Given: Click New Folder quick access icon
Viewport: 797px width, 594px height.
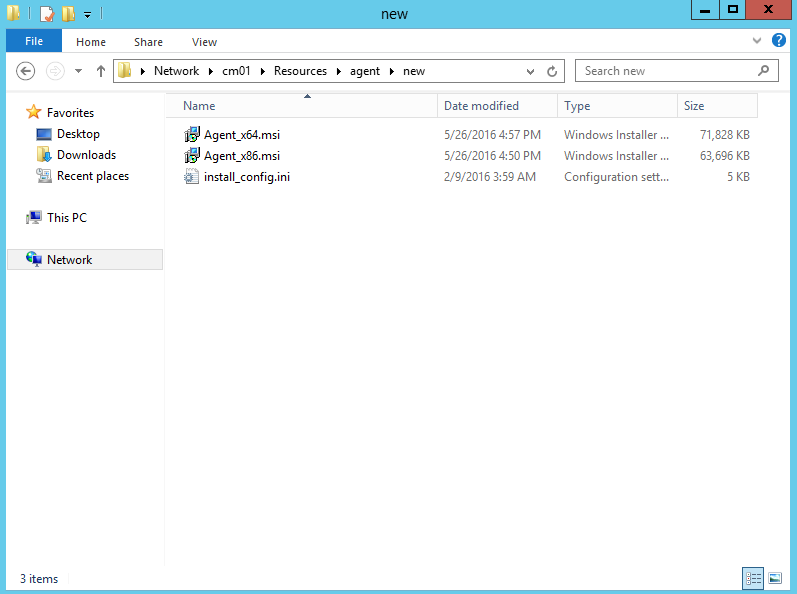Looking at the screenshot, I should click(x=68, y=14).
